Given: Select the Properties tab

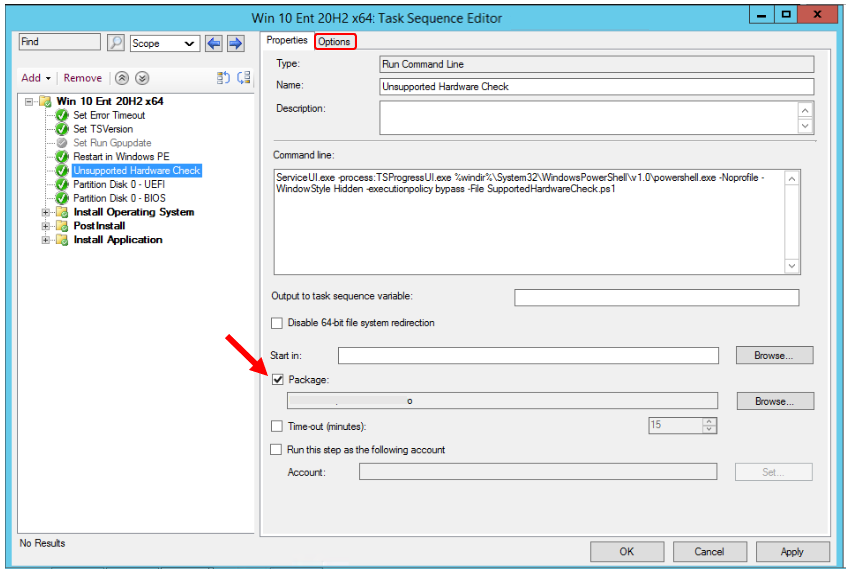Looking at the screenshot, I should 287,41.
